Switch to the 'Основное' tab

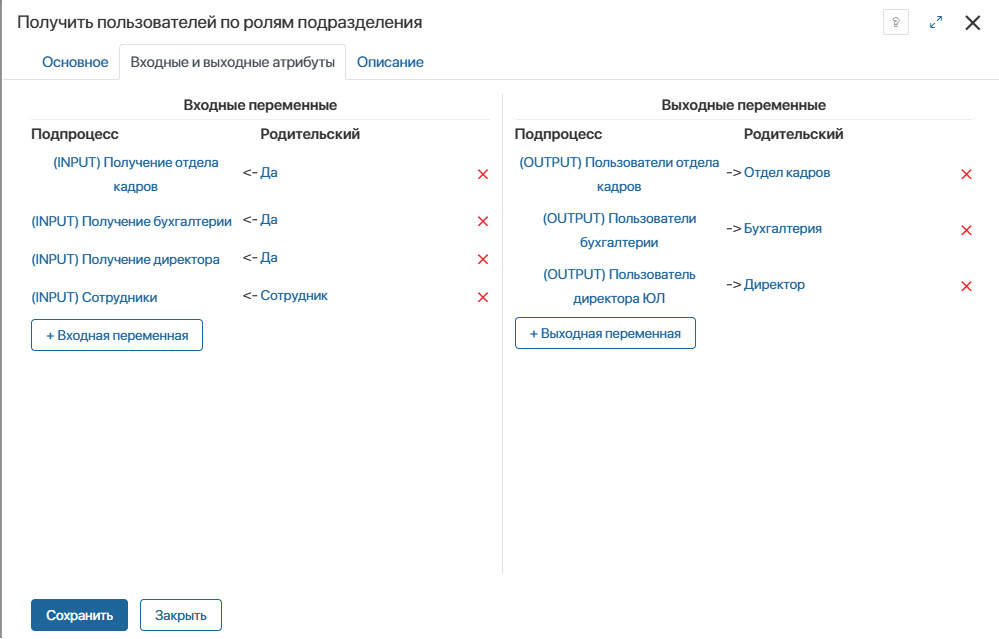75,62
